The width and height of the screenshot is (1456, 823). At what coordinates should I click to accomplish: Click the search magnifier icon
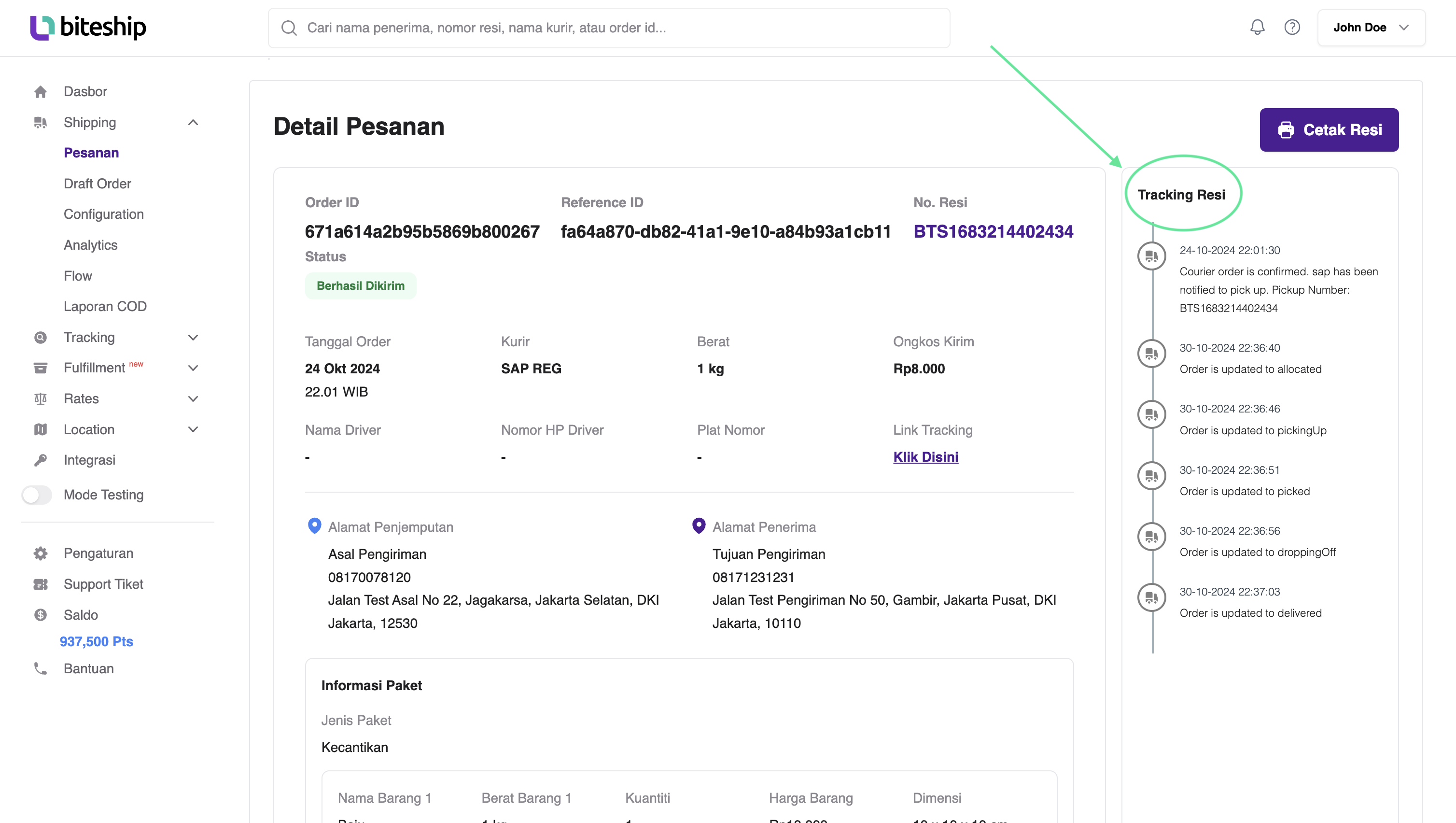pos(289,28)
